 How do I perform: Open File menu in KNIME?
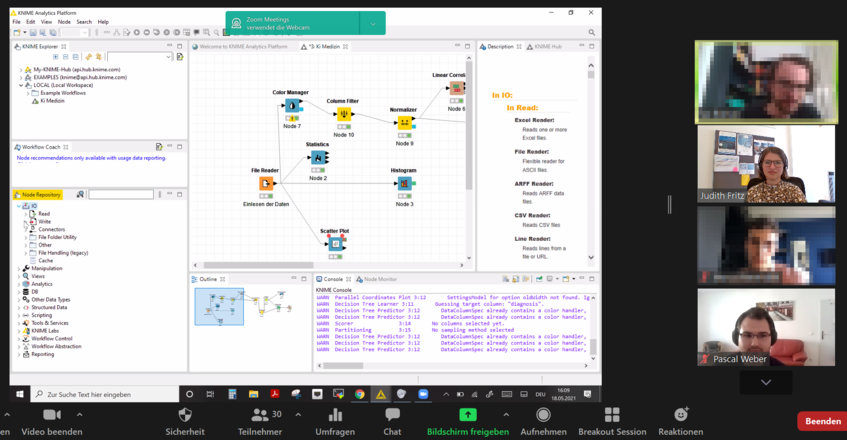click(17, 22)
